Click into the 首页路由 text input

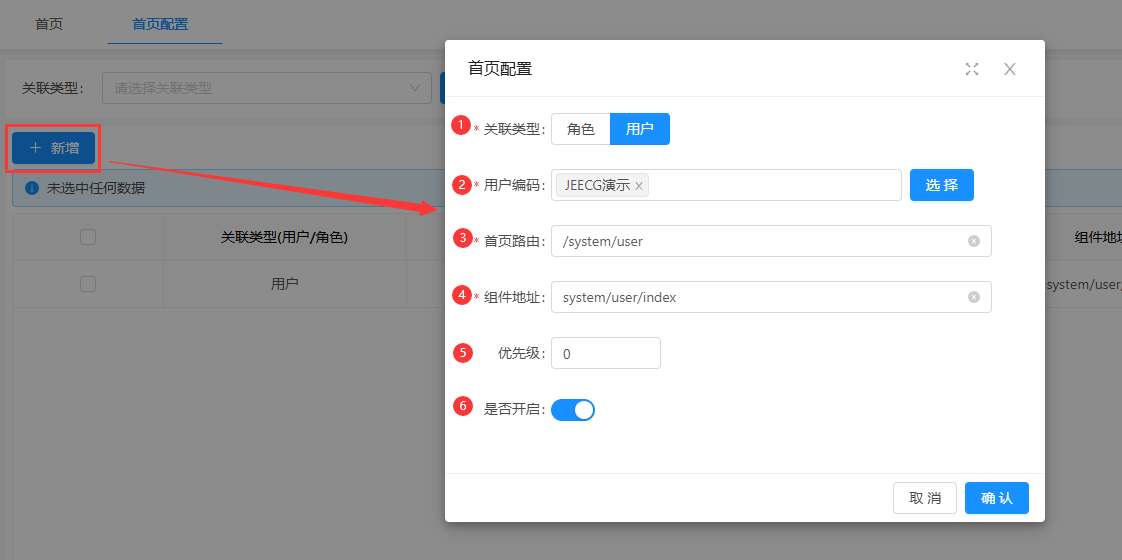click(x=760, y=241)
